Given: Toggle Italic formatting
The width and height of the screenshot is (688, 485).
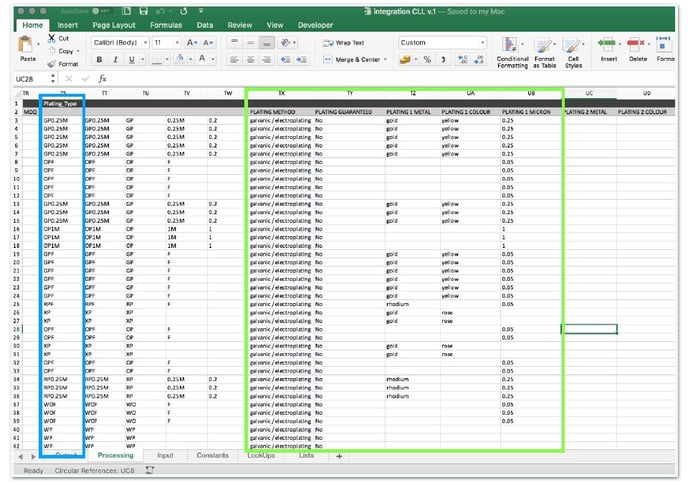Looking at the screenshot, I should coord(115,59).
